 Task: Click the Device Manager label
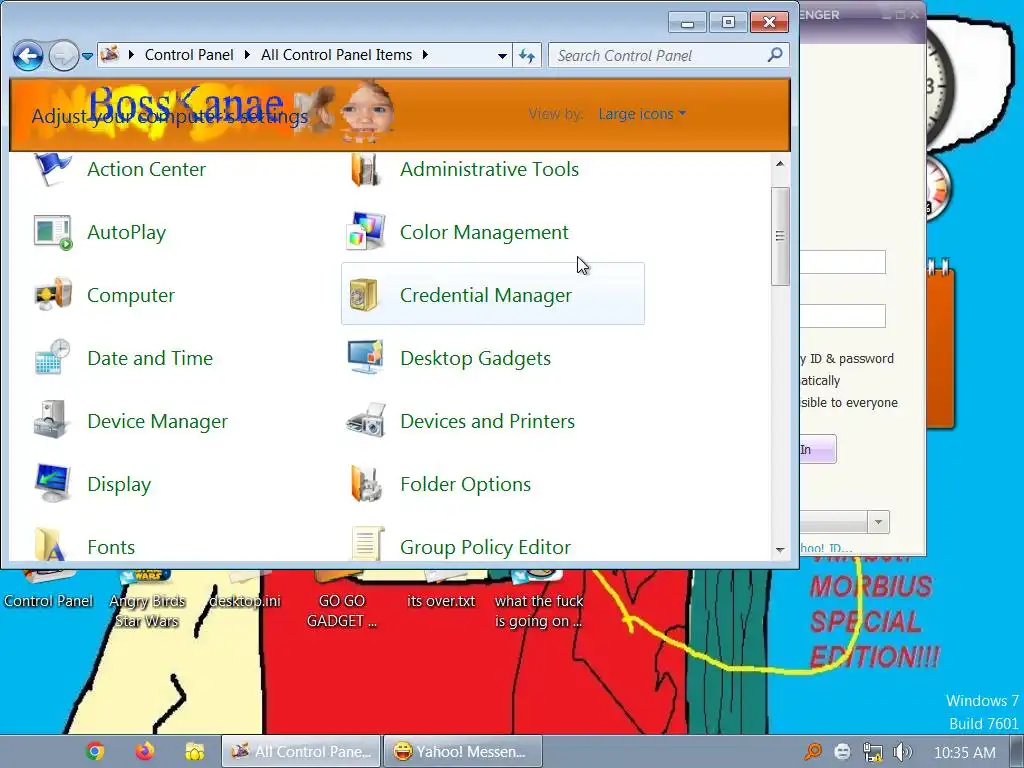157,421
